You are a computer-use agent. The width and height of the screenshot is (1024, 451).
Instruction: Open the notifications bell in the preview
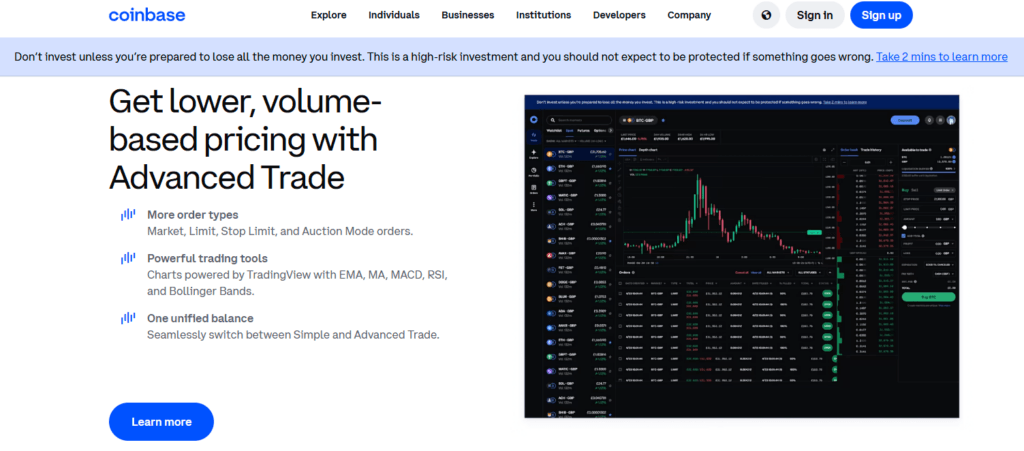click(x=929, y=120)
